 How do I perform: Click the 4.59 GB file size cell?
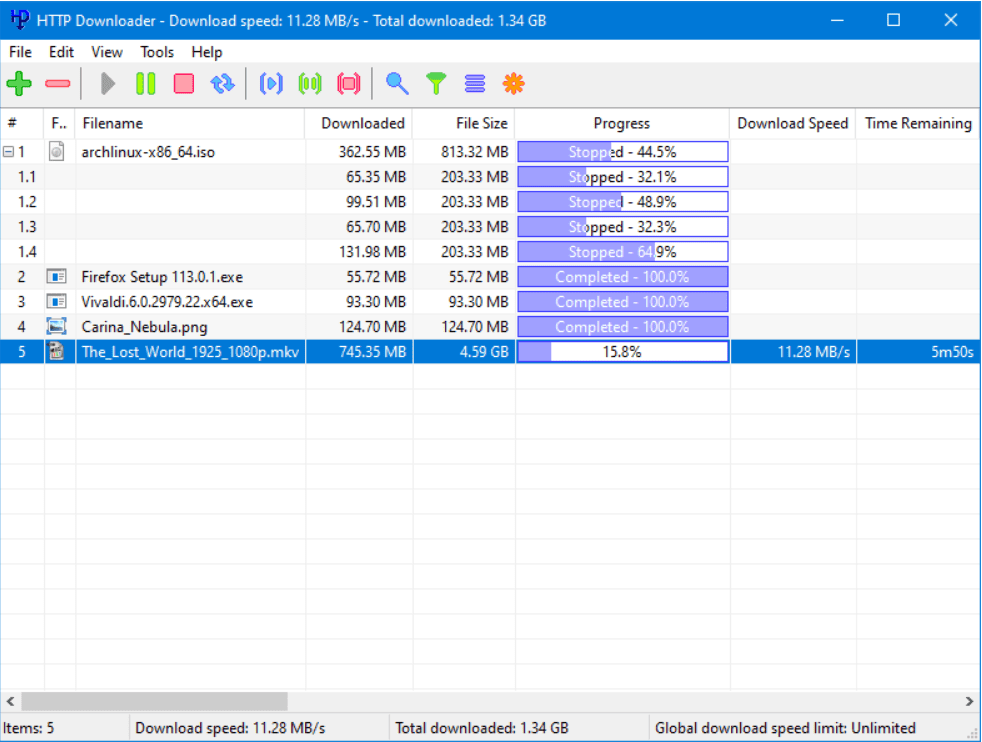pyautogui.click(x=464, y=352)
